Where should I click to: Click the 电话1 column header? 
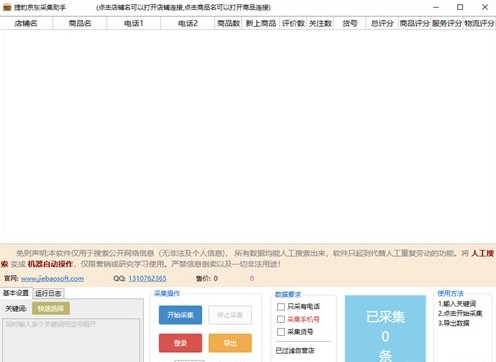click(134, 23)
